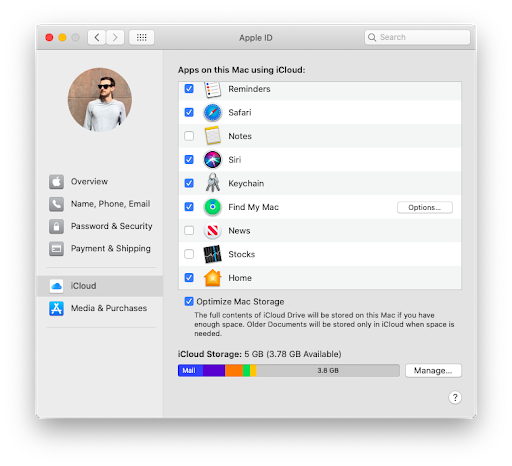Open Media & Purchases section

109,308
